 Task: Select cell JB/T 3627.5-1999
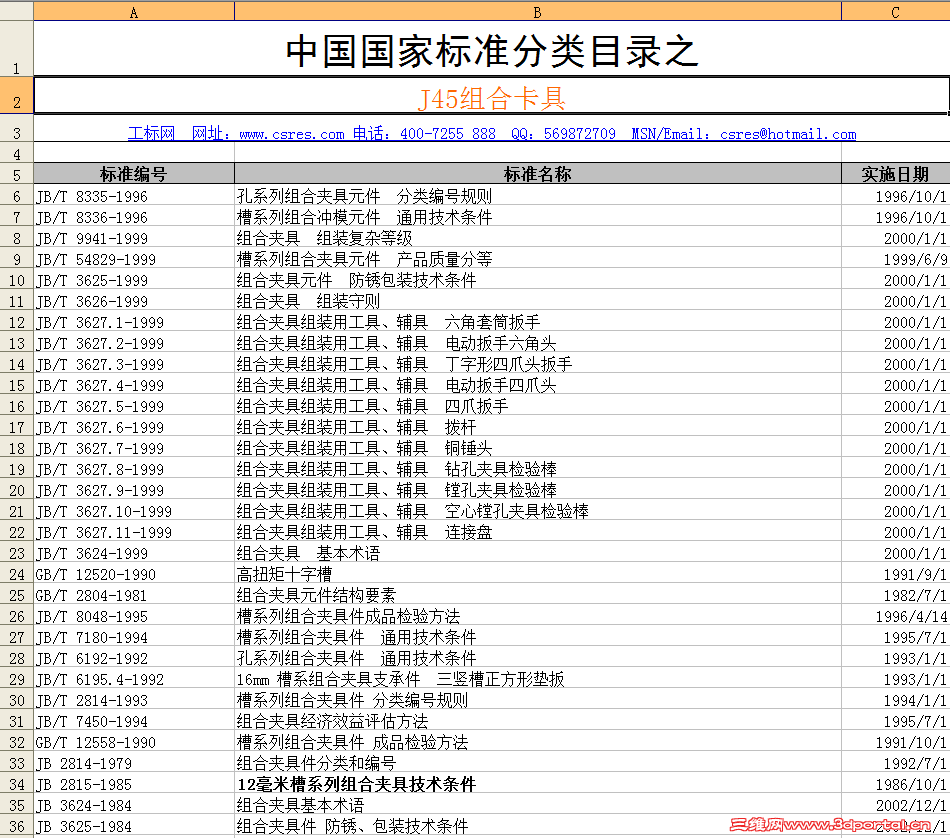point(134,406)
